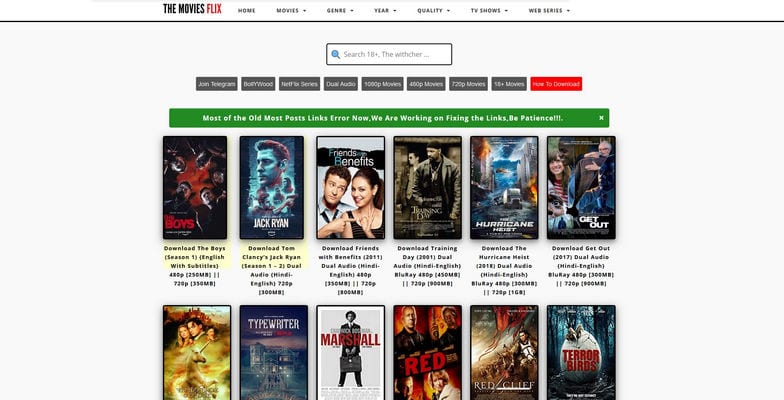Expand the TV Shows dropdown menu

coord(489,10)
